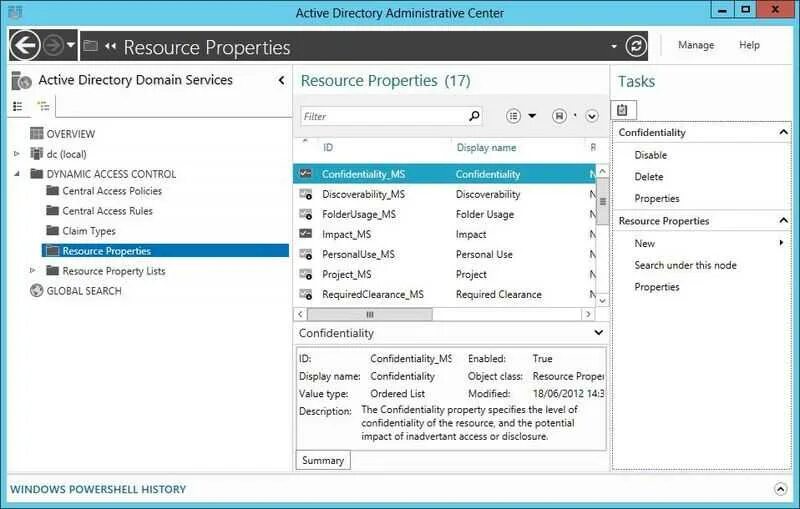Switch navigation to tree view icon
Image resolution: width=800 pixels, height=509 pixels.
tap(44, 106)
